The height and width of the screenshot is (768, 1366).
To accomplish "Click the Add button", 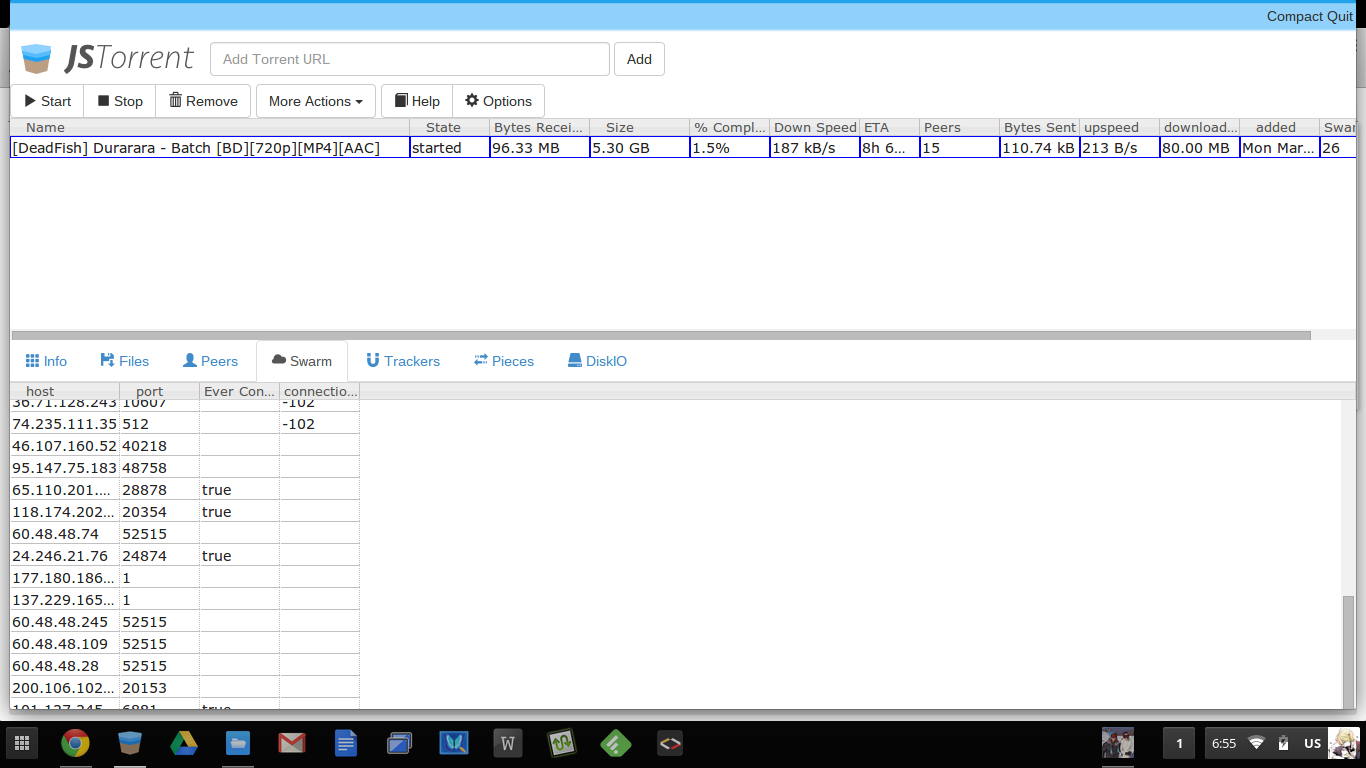I will pyautogui.click(x=639, y=59).
